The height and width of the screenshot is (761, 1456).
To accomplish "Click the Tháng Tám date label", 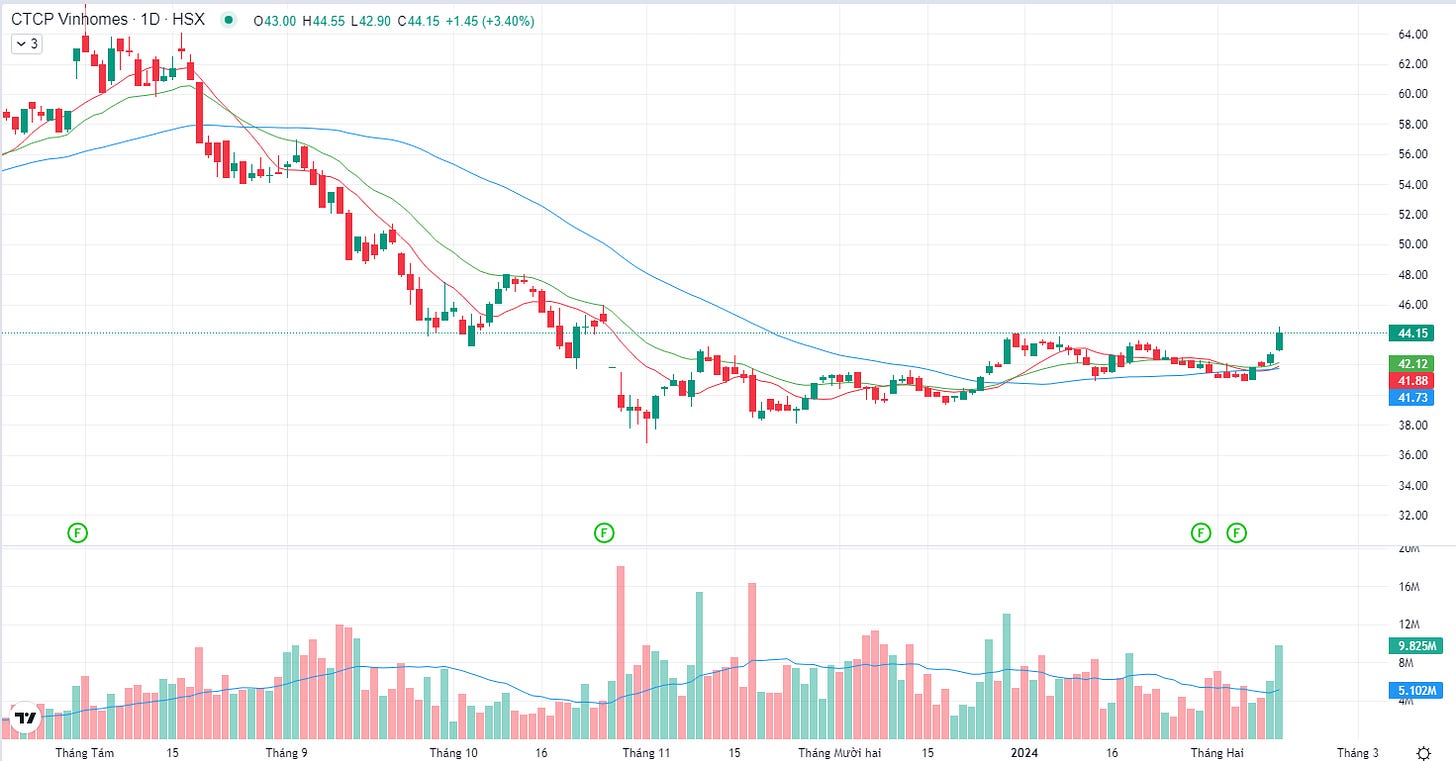I will [x=85, y=752].
